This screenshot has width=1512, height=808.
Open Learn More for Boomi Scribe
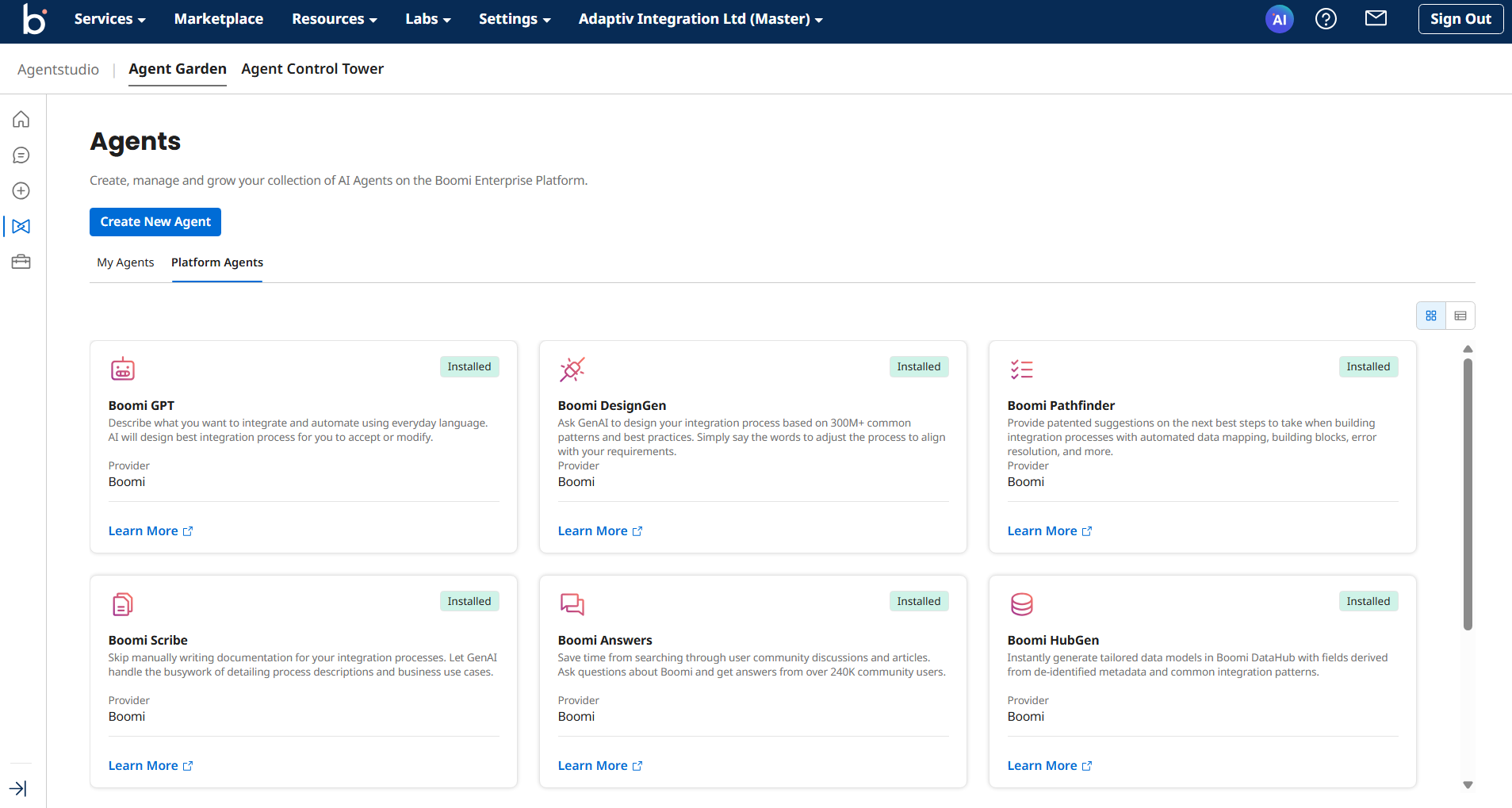tap(151, 766)
